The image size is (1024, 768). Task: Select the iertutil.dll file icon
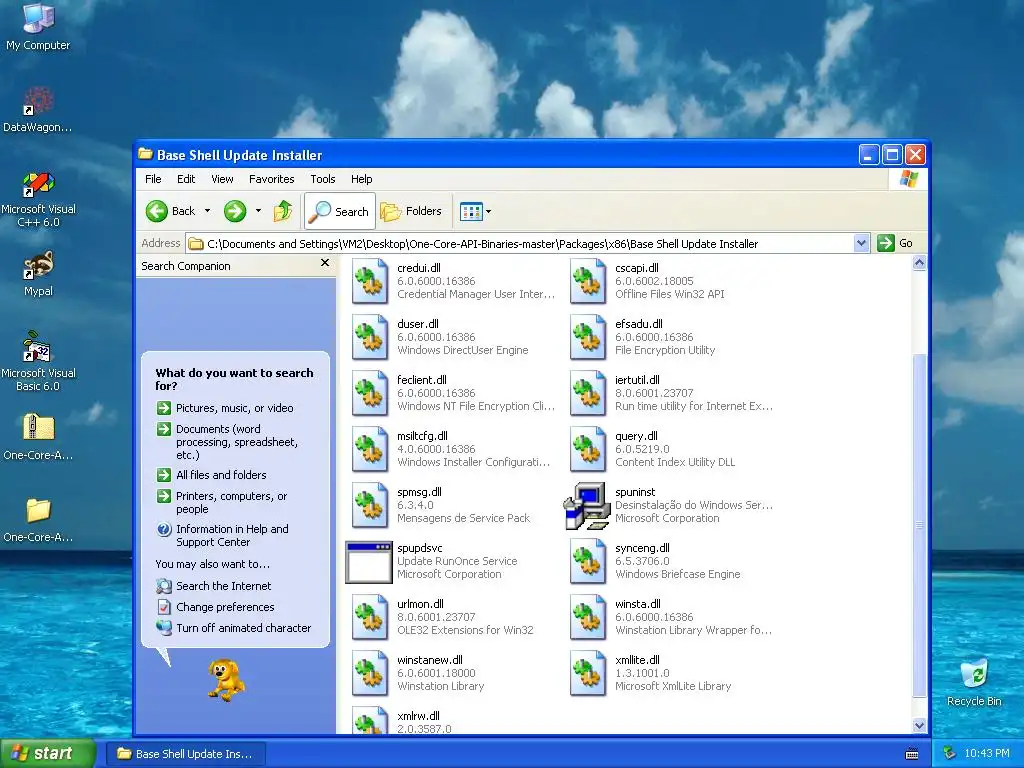click(588, 394)
